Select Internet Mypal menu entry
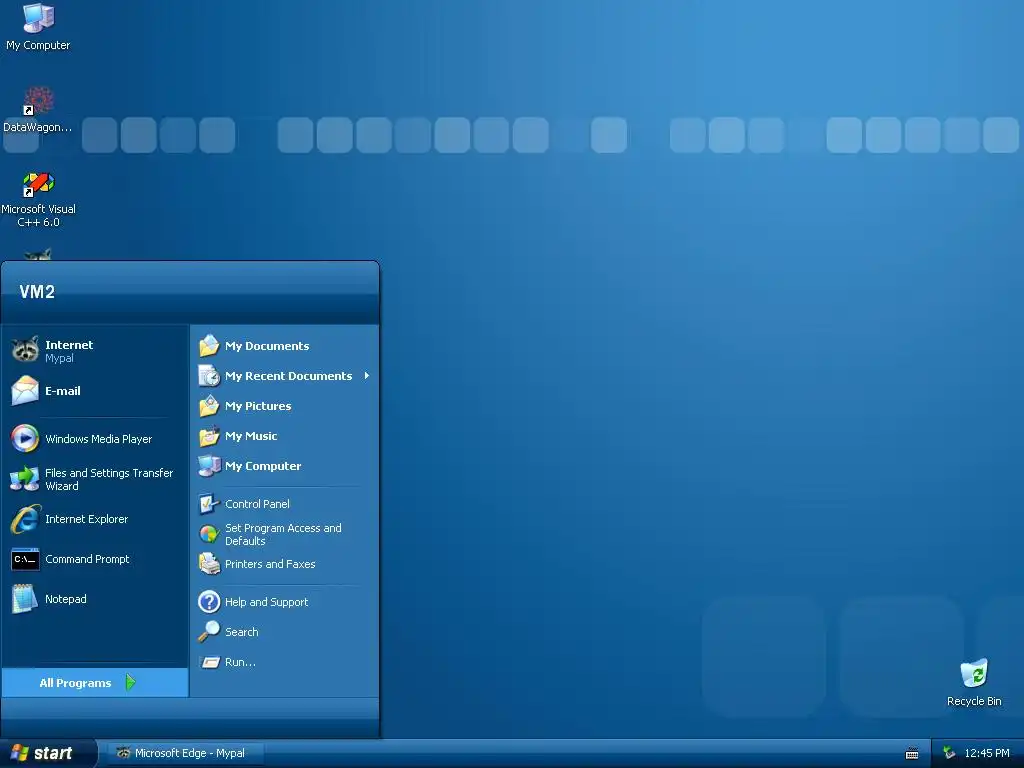Screen dimensions: 1024x768 point(95,351)
